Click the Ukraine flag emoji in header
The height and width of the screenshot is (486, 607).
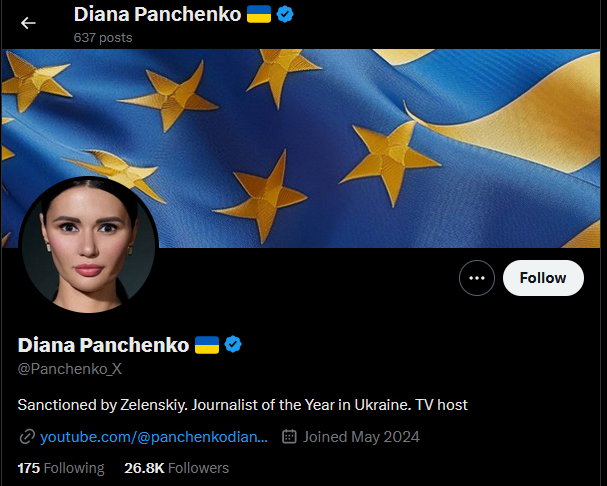259,14
